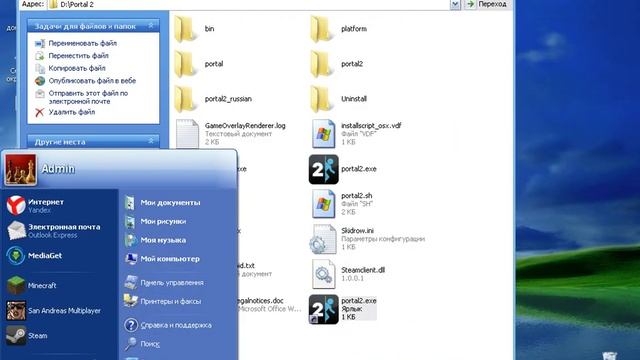
Task: Open Панель управления in Start menu
Action: click(164, 282)
